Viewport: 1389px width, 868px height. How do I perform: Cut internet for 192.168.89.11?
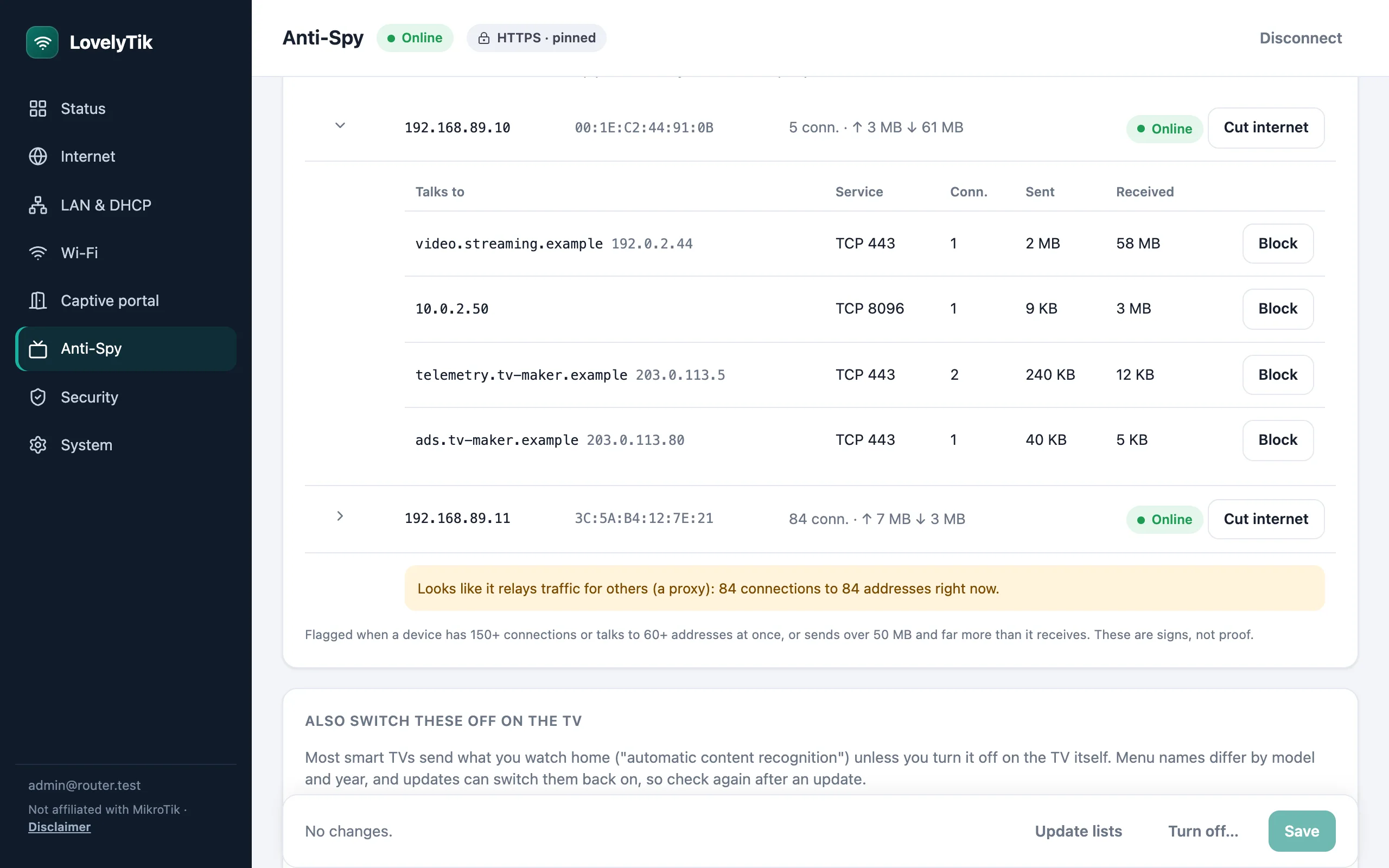click(1266, 519)
